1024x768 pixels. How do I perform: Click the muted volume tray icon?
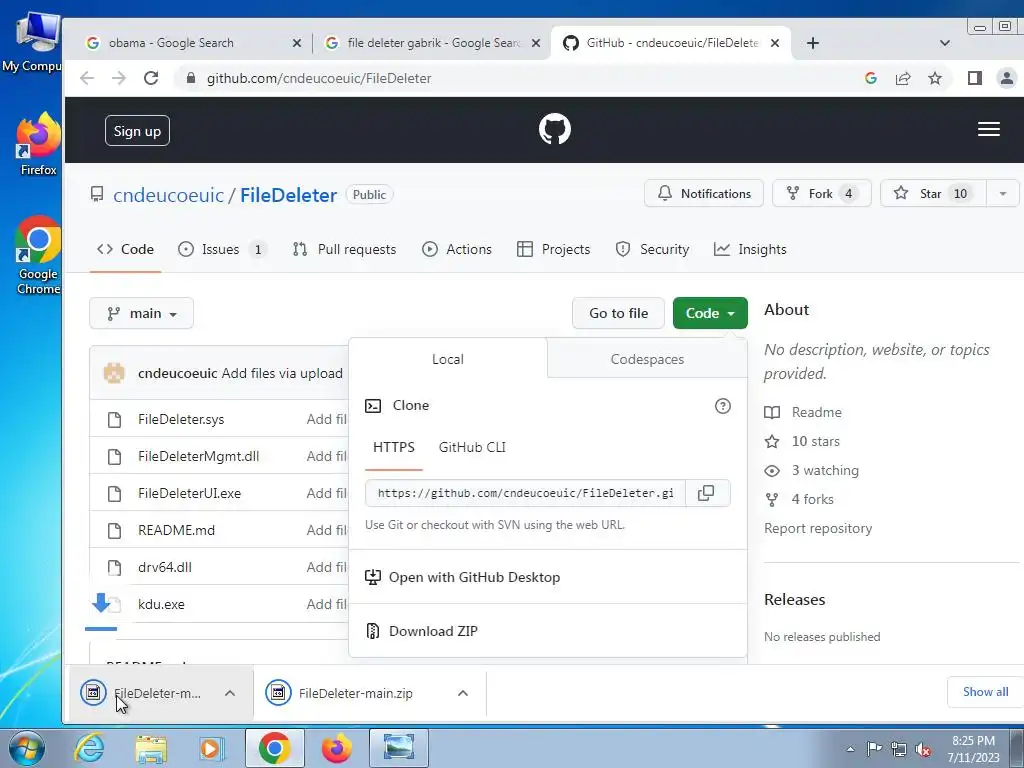tap(923, 749)
